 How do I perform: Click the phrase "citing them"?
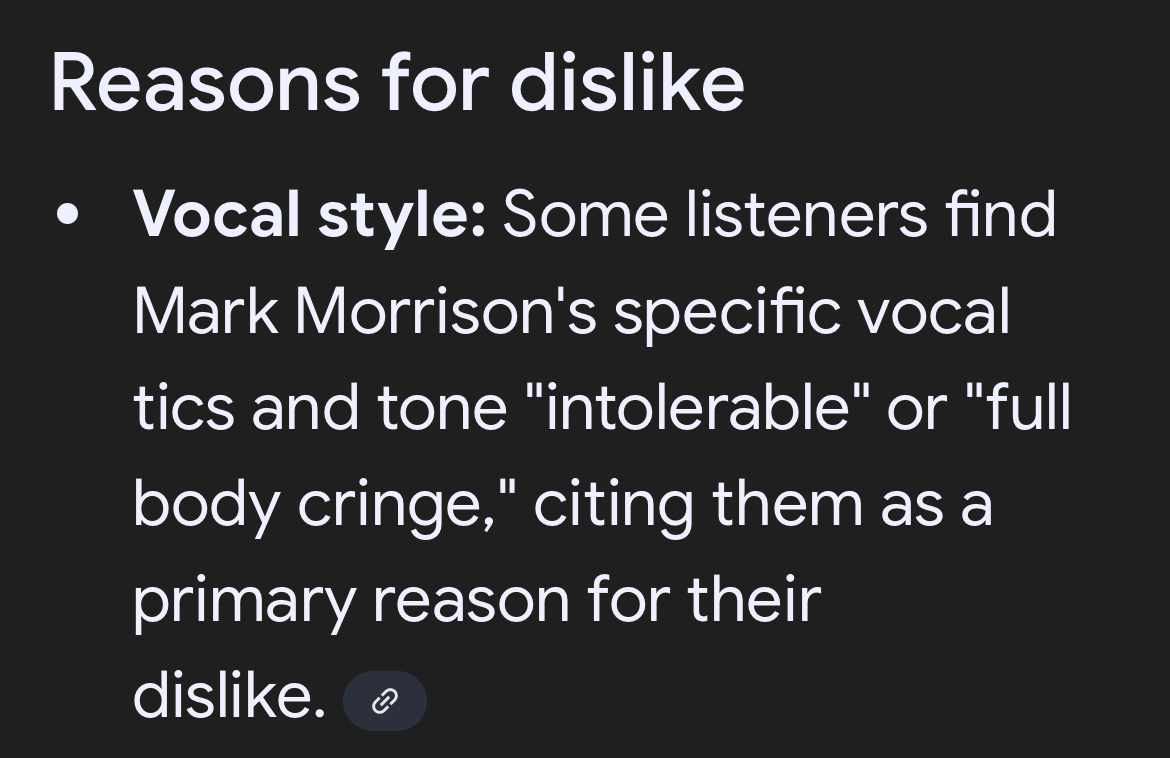coord(698,504)
